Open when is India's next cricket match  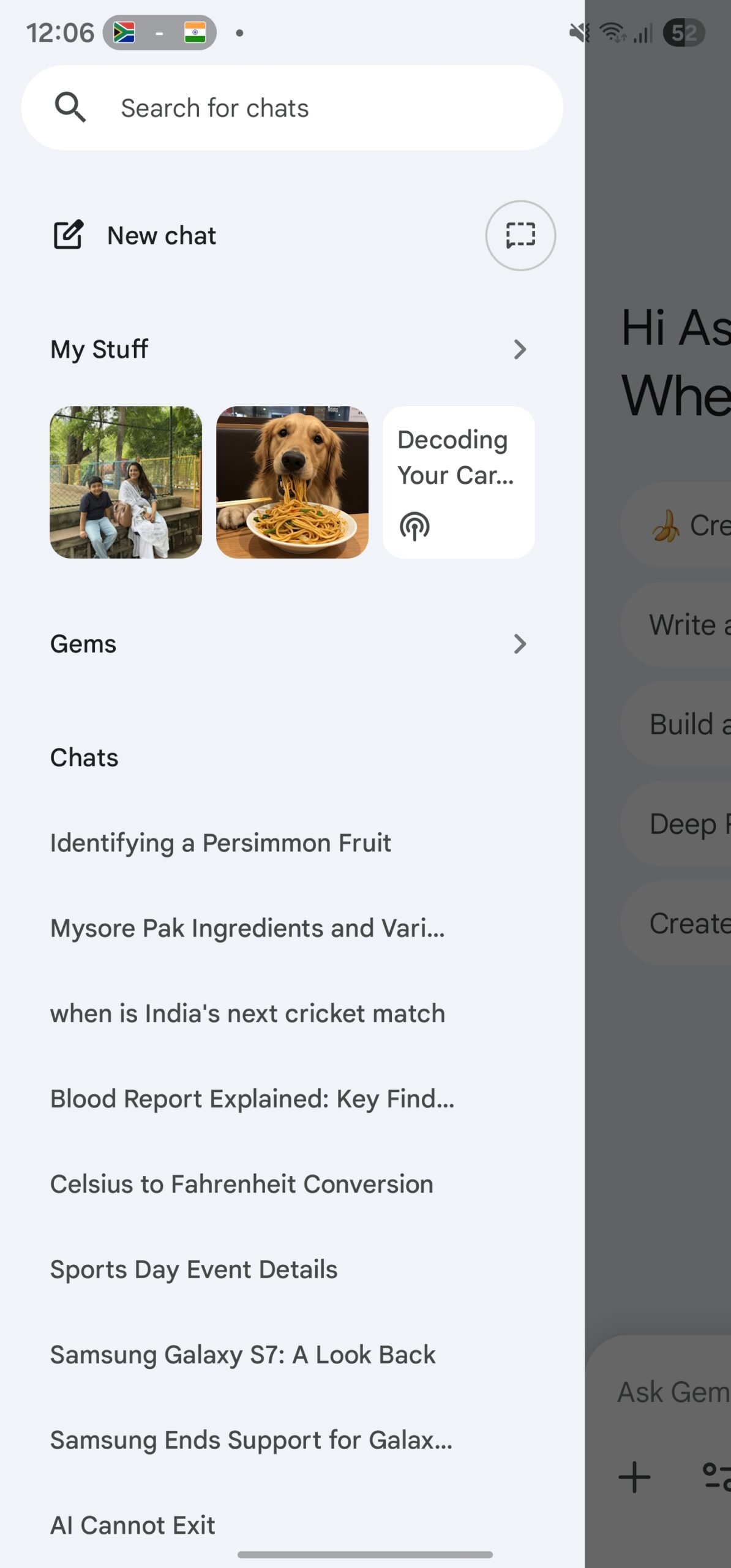pyautogui.click(x=247, y=1013)
